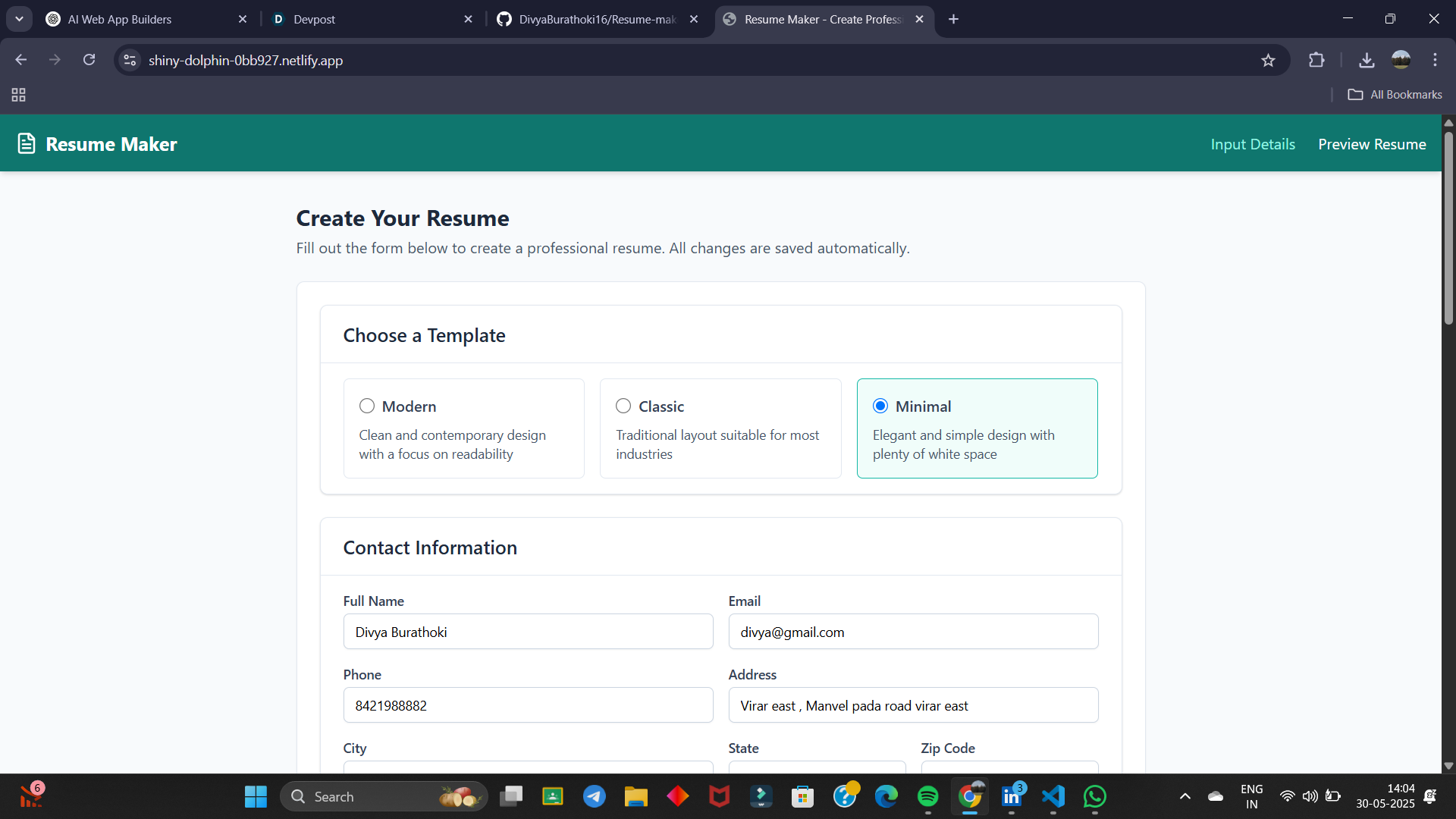Select the Modern template radio button
This screenshot has height=819, width=1456.
click(x=367, y=406)
